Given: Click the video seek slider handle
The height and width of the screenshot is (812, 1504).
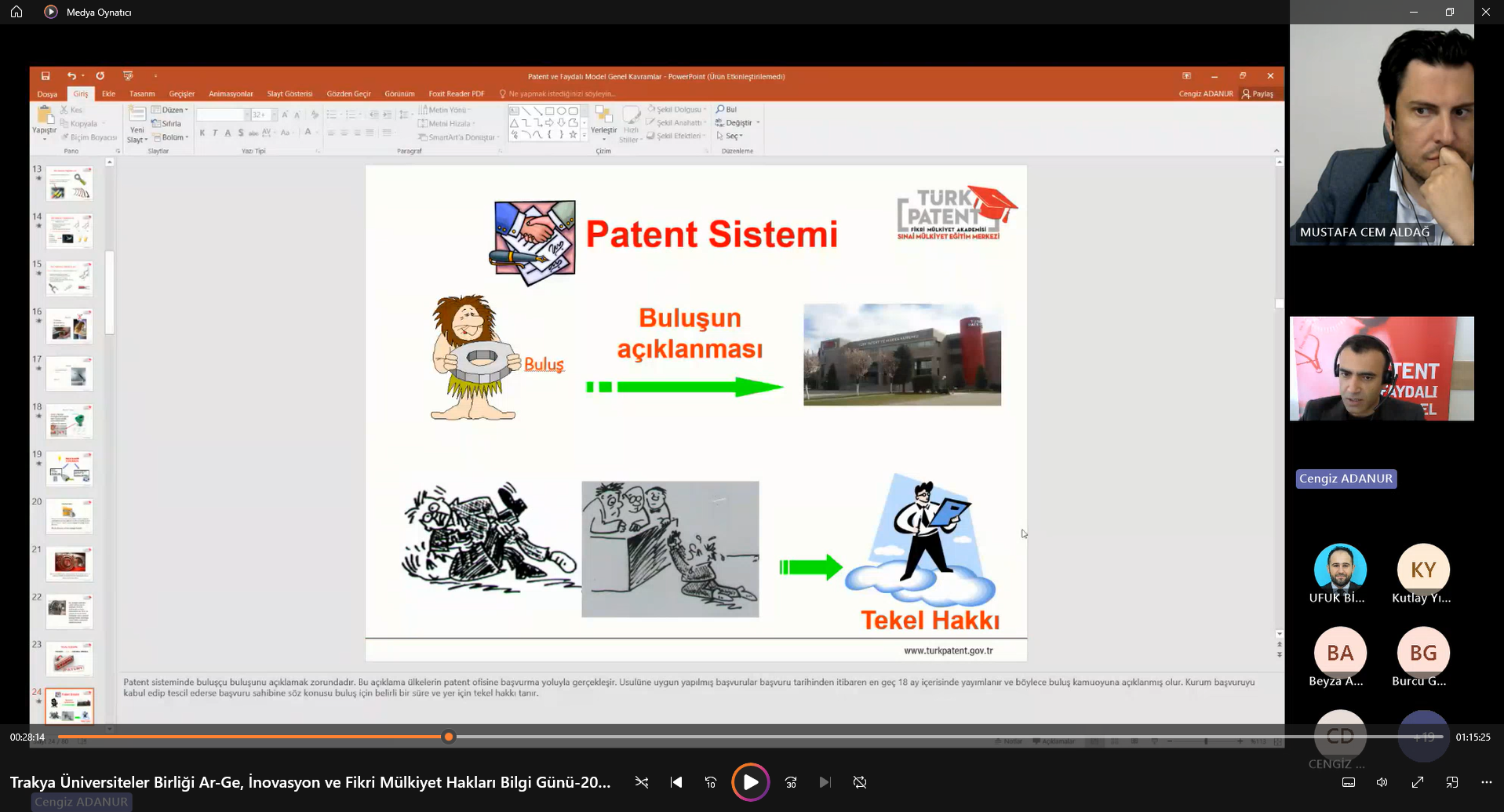Looking at the screenshot, I should click(x=449, y=737).
